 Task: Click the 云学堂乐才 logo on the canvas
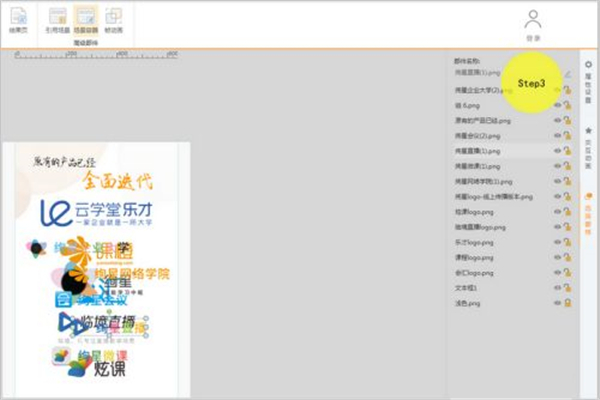click(96, 213)
